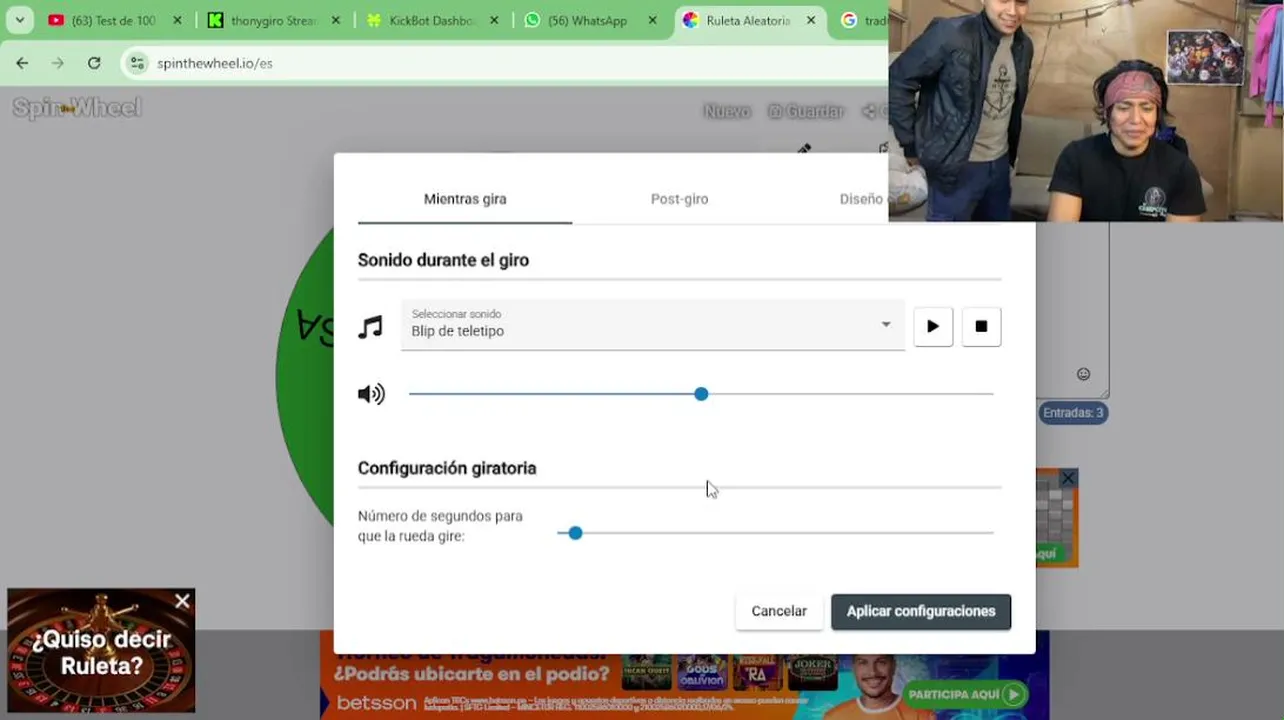Click the site information icon in address bar
This screenshot has width=1284, height=720.
pos(137,63)
